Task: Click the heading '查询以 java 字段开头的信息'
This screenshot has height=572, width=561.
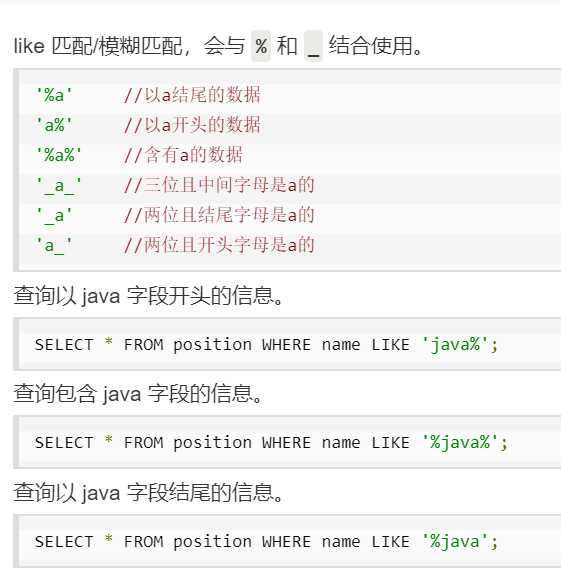Action: [148, 296]
